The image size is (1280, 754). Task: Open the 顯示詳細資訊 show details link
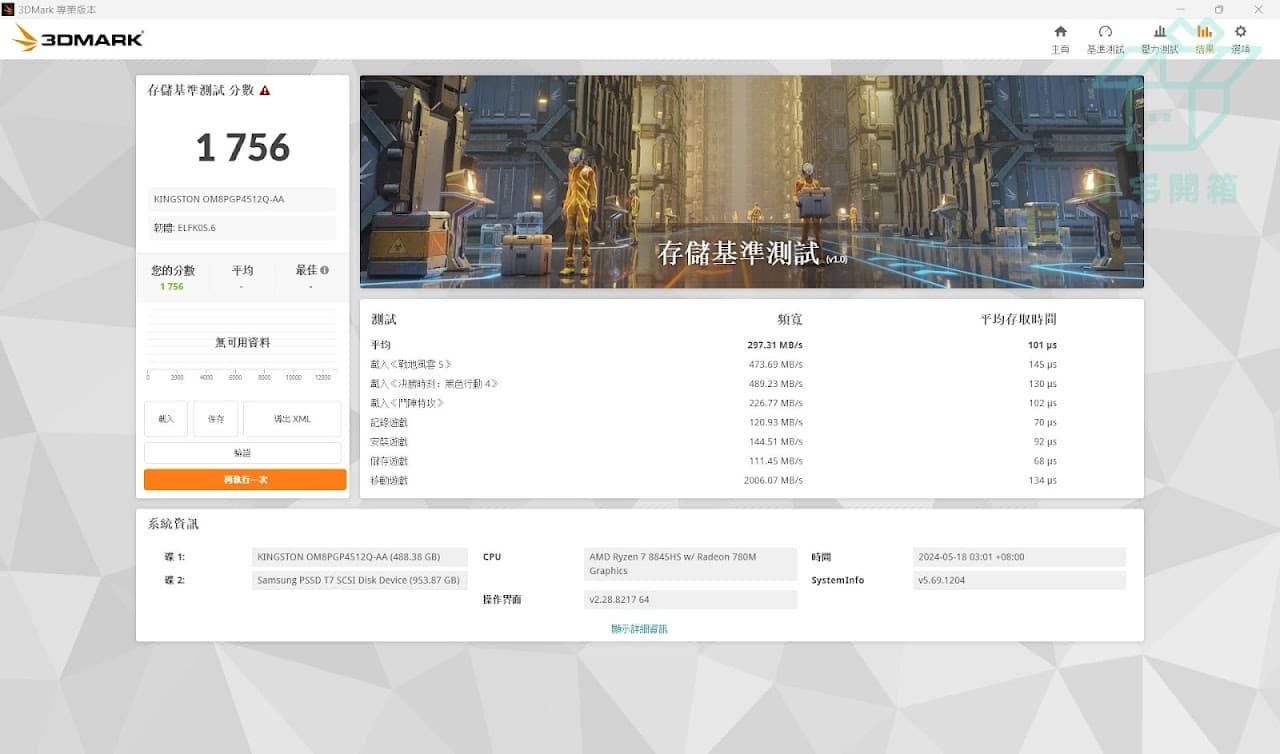click(639, 629)
